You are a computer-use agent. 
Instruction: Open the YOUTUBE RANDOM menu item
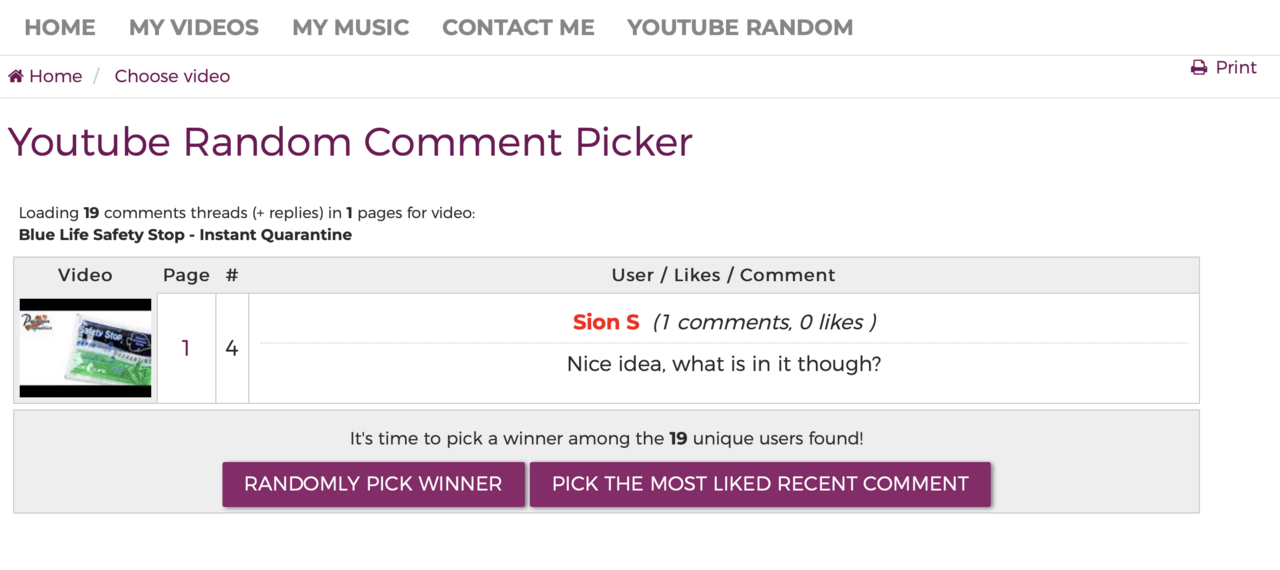click(740, 28)
